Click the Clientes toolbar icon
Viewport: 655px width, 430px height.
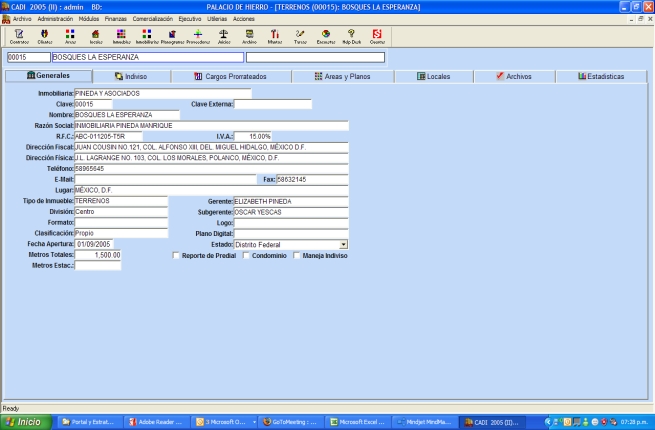click(x=44, y=36)
